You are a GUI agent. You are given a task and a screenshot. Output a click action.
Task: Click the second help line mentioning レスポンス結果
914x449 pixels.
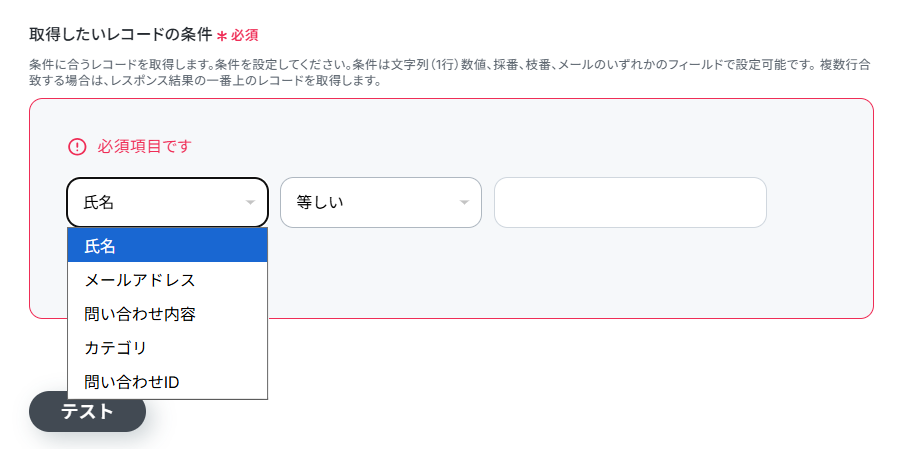click(205, 81)
